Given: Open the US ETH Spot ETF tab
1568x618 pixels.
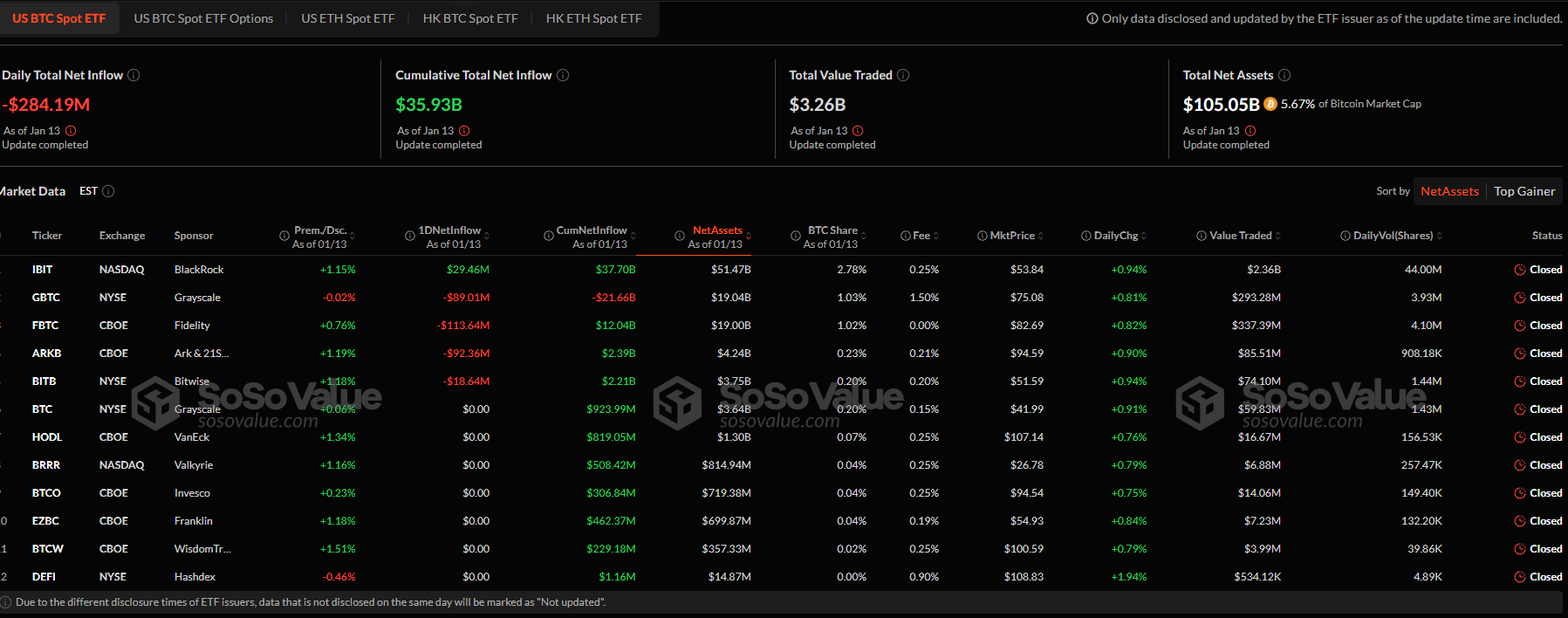Looking at the screenshot, I should (x=347, y=18).
